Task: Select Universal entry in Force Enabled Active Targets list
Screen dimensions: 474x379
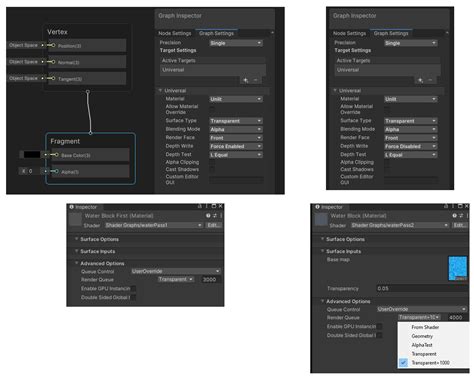Action: click(x=213, y=70)
